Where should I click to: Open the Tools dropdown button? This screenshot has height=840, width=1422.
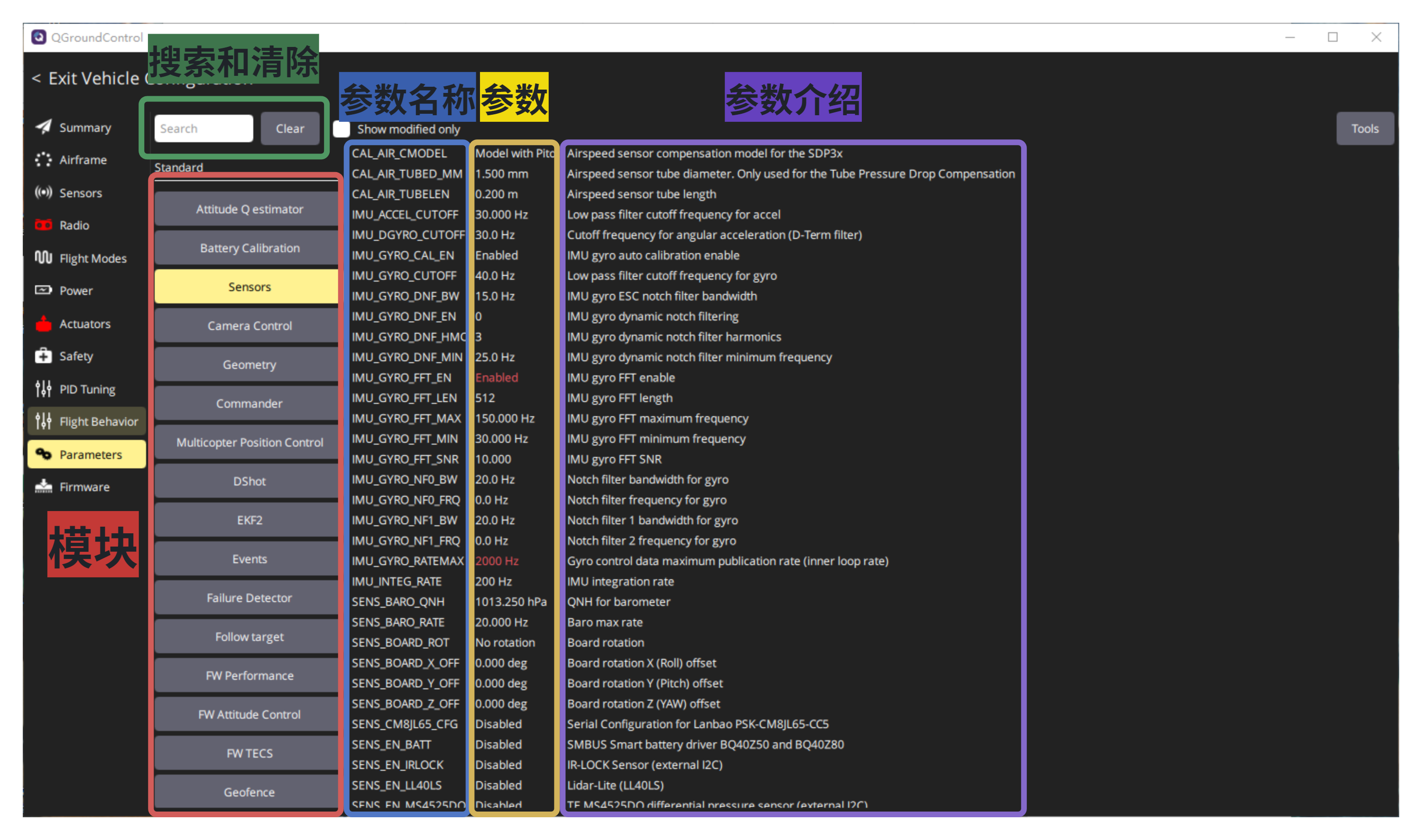tap(1364, 128)
